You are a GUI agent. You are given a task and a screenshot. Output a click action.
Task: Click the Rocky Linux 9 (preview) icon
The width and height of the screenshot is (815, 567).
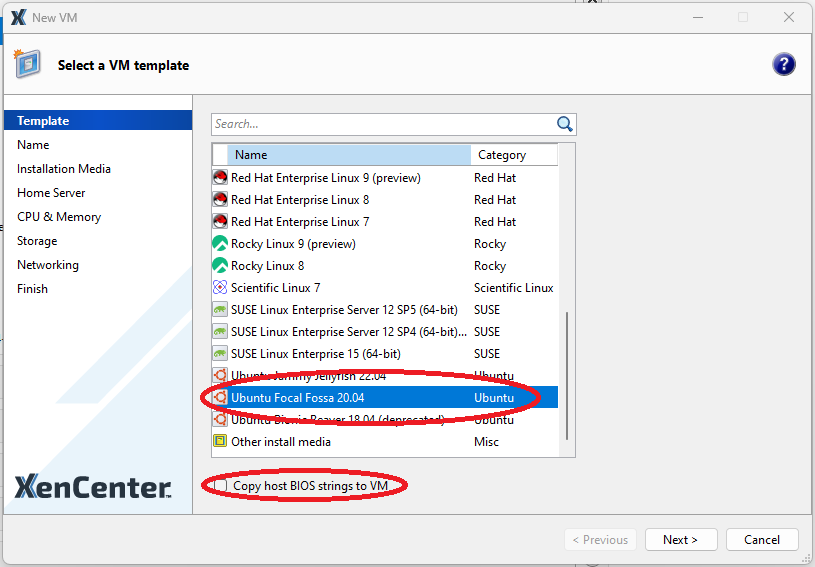(x=220, y=243)
